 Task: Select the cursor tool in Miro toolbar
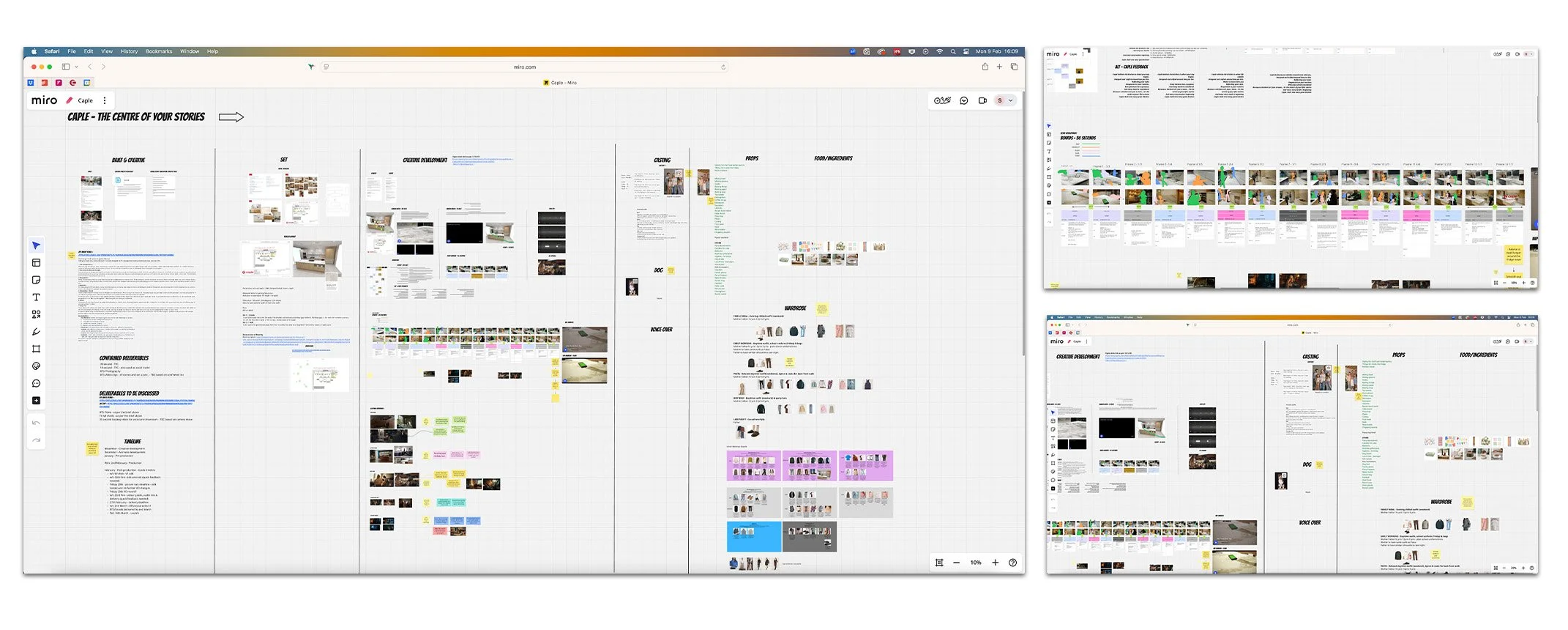coord(36,245)
